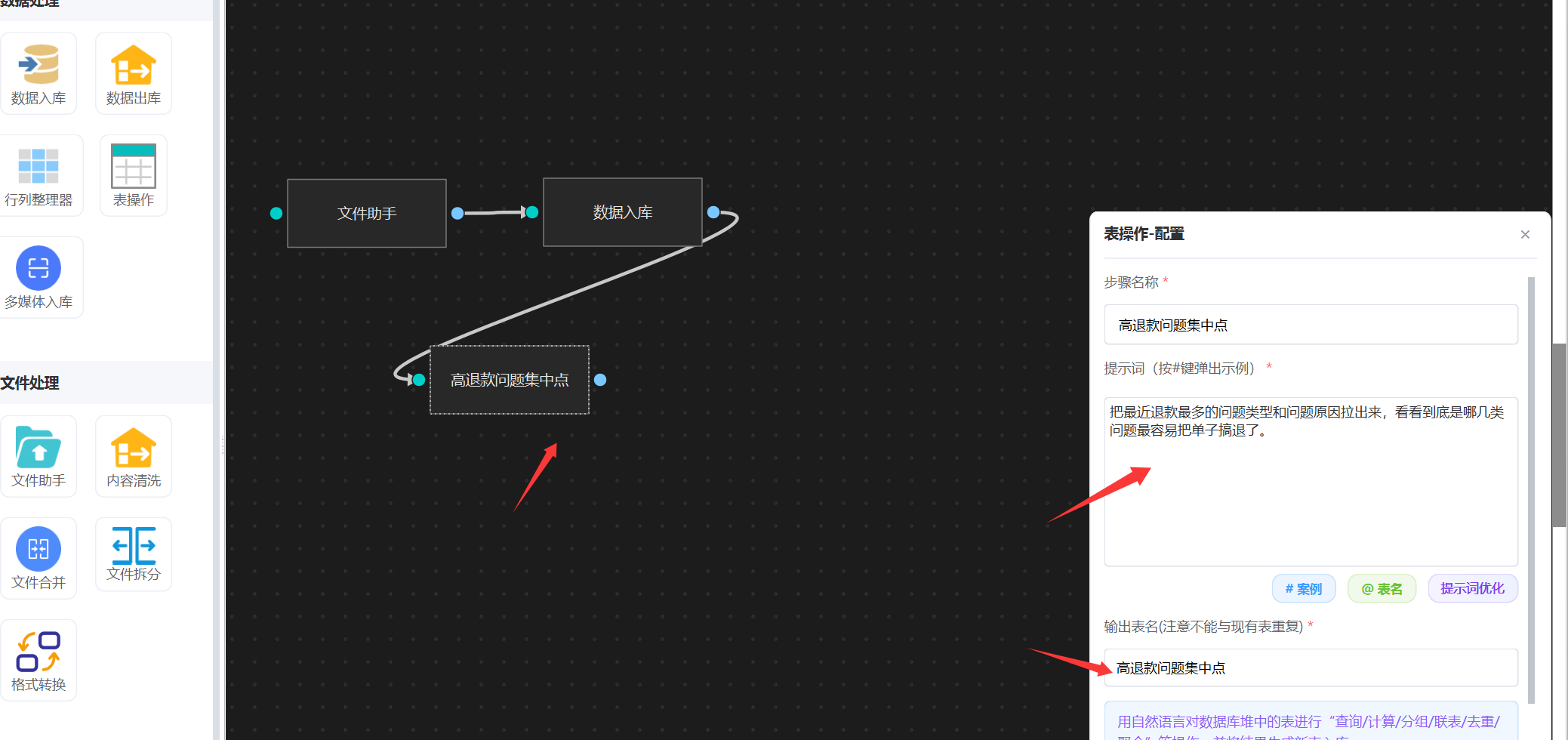Select the 内容清洗 icon
This screenshot has width=1568, height=740.
[x=134, y=448]
